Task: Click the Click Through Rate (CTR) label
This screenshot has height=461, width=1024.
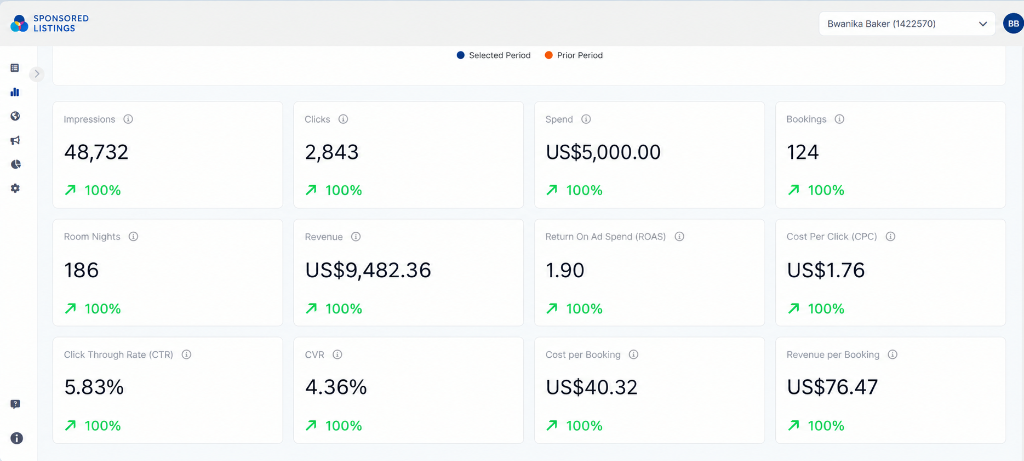Action: click(x=118, y=355)
